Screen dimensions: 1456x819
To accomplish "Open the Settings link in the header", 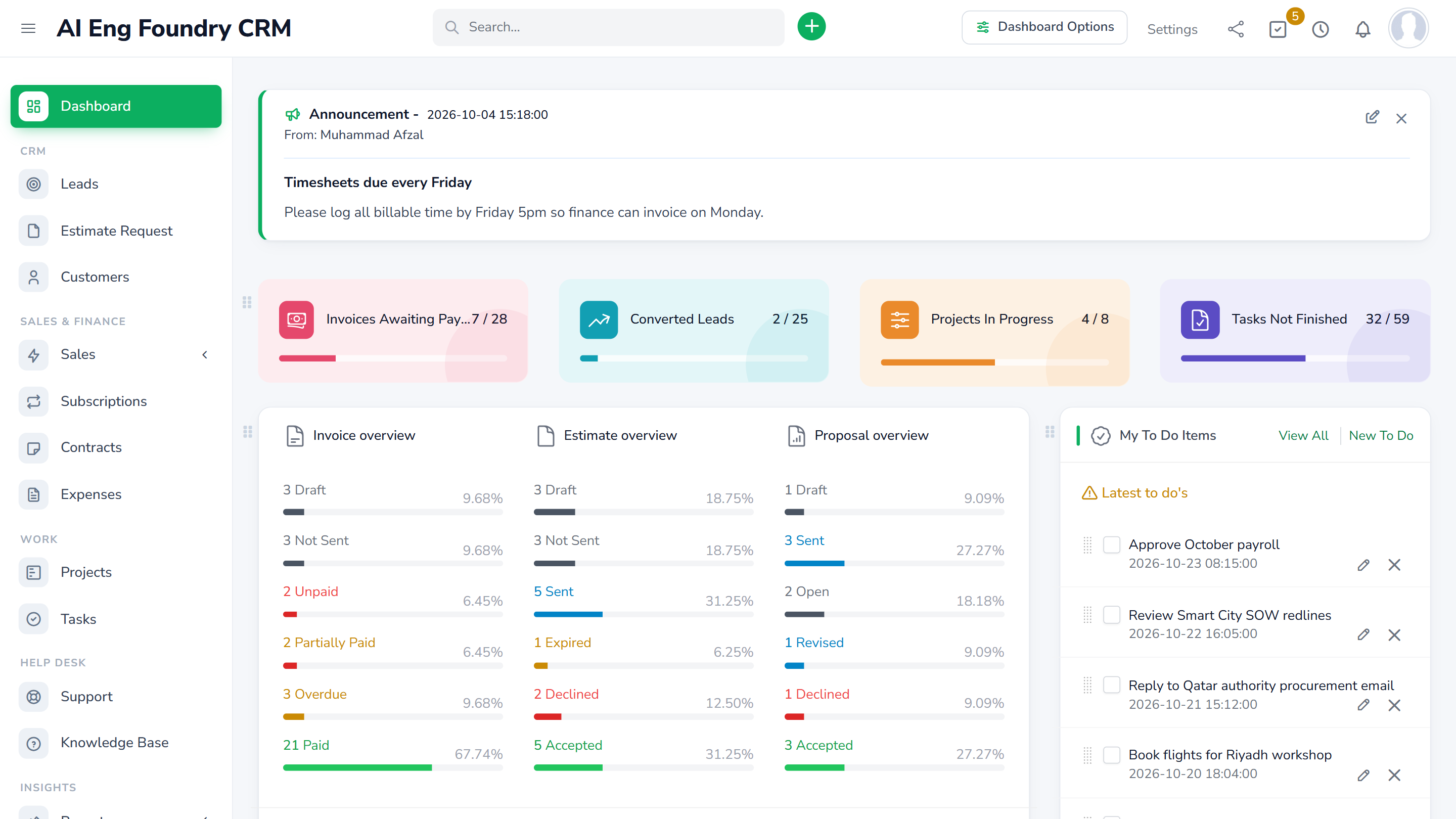I will tap(1172, 29).
